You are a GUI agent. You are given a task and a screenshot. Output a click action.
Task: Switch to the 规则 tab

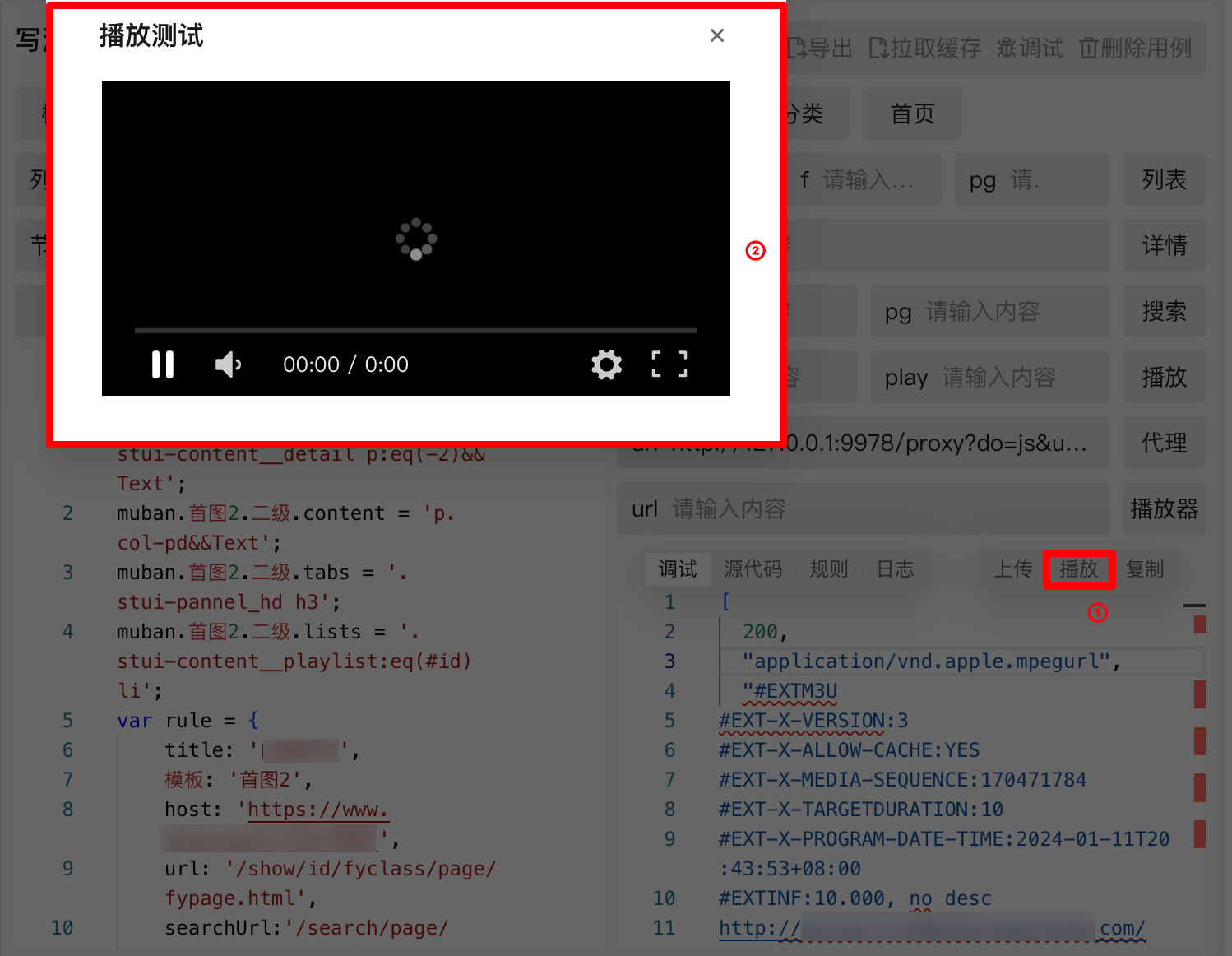(828, 569)
